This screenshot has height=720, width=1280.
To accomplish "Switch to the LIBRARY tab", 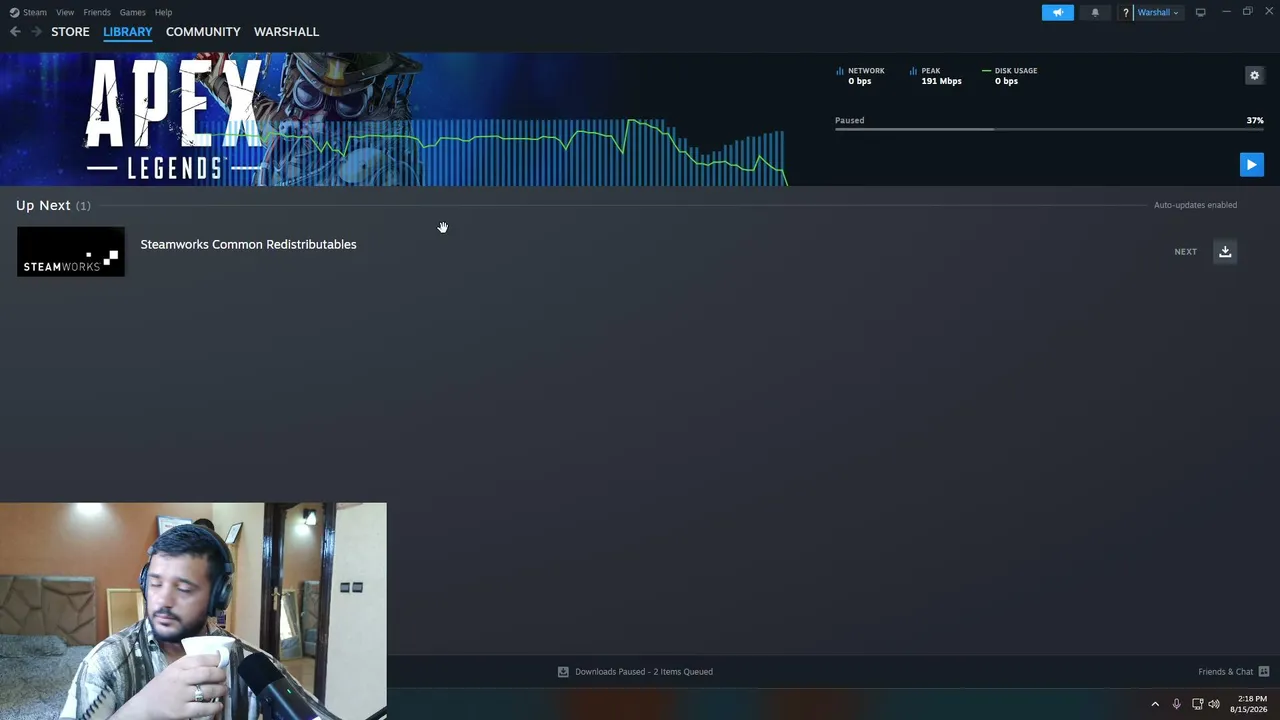I will click(x=128, y=32).
